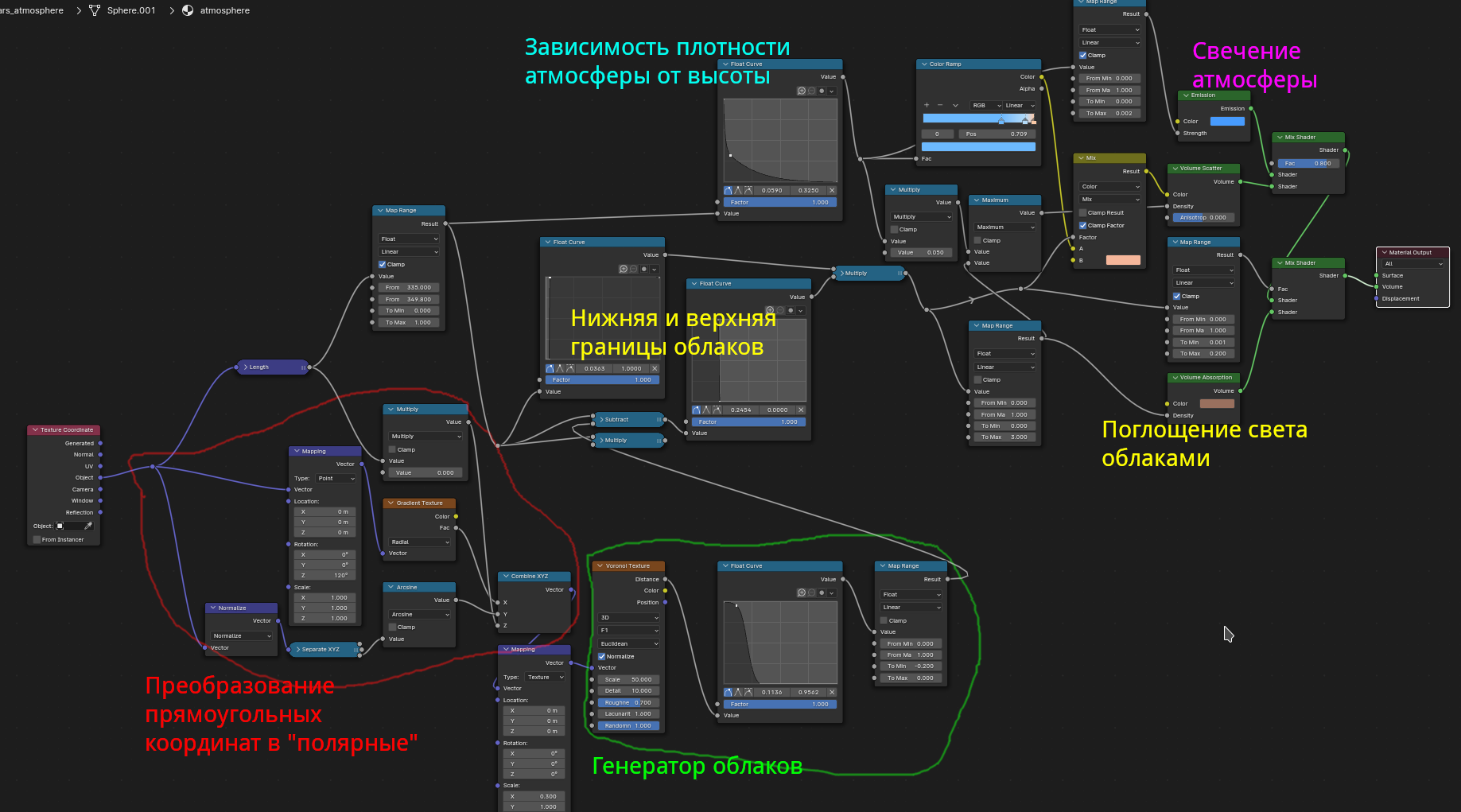Click the remove stop minus icon in Color Ramp
The width and height of the screenshot is (1461, 812).
click(940, 105)
